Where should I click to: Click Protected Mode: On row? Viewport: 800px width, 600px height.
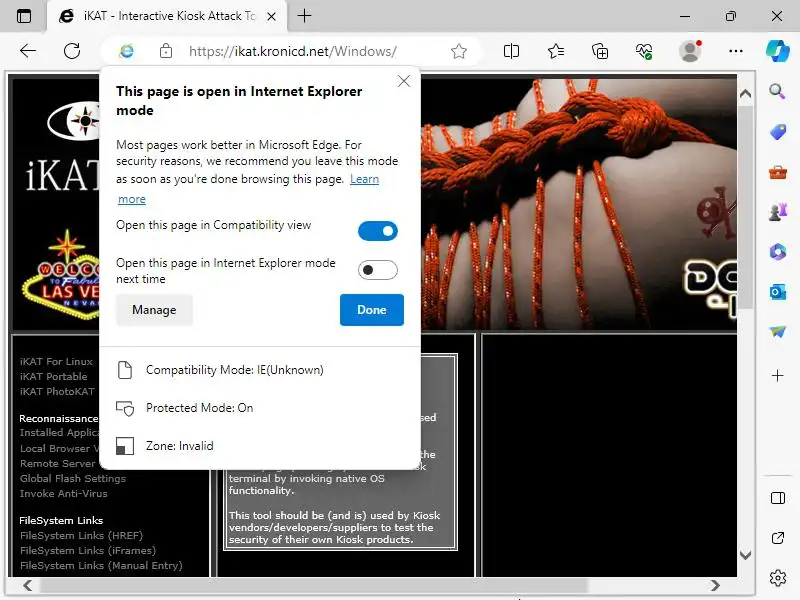(260, 408)
